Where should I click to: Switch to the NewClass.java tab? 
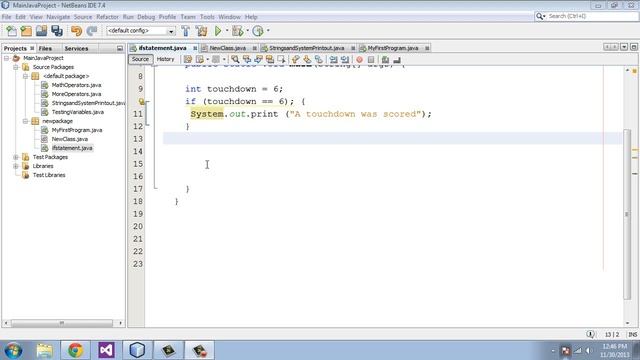point(228,48)
